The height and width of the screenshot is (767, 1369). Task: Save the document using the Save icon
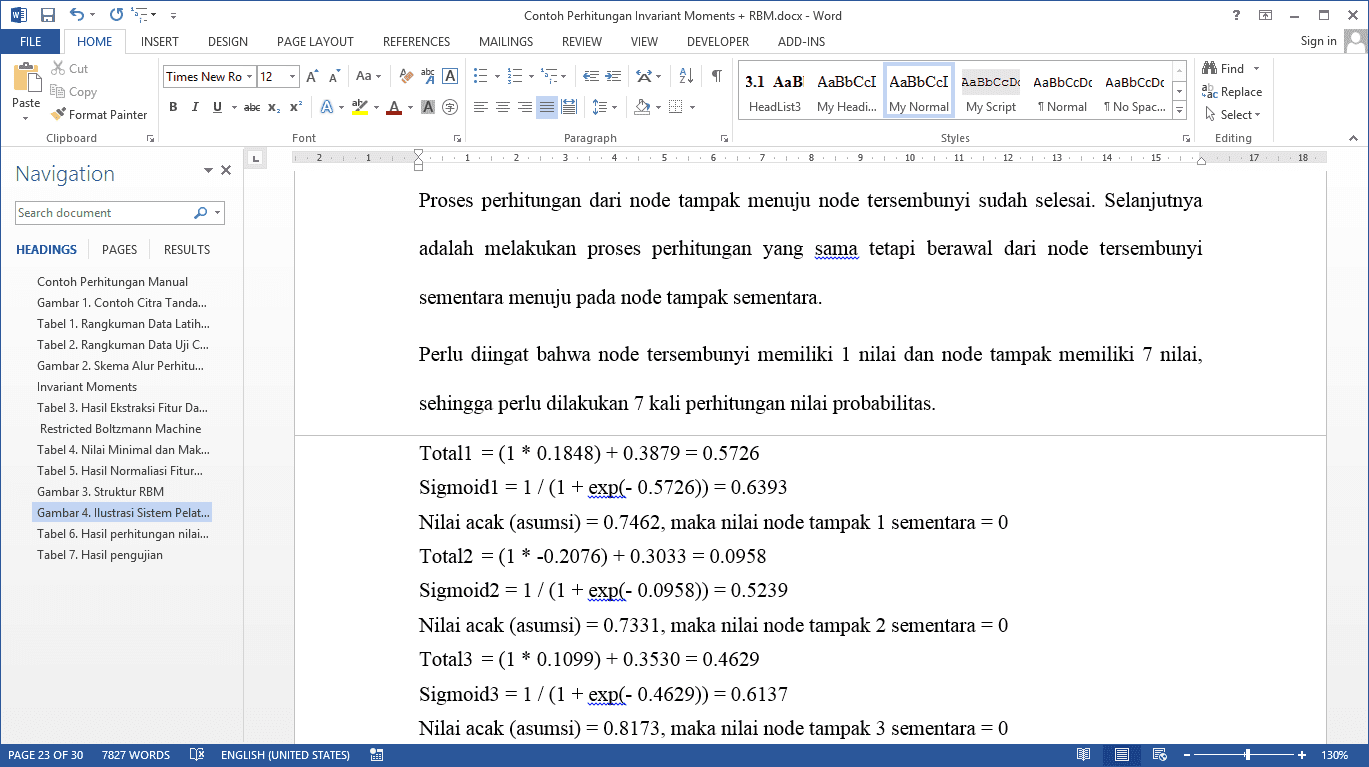(x=47, y=15)
